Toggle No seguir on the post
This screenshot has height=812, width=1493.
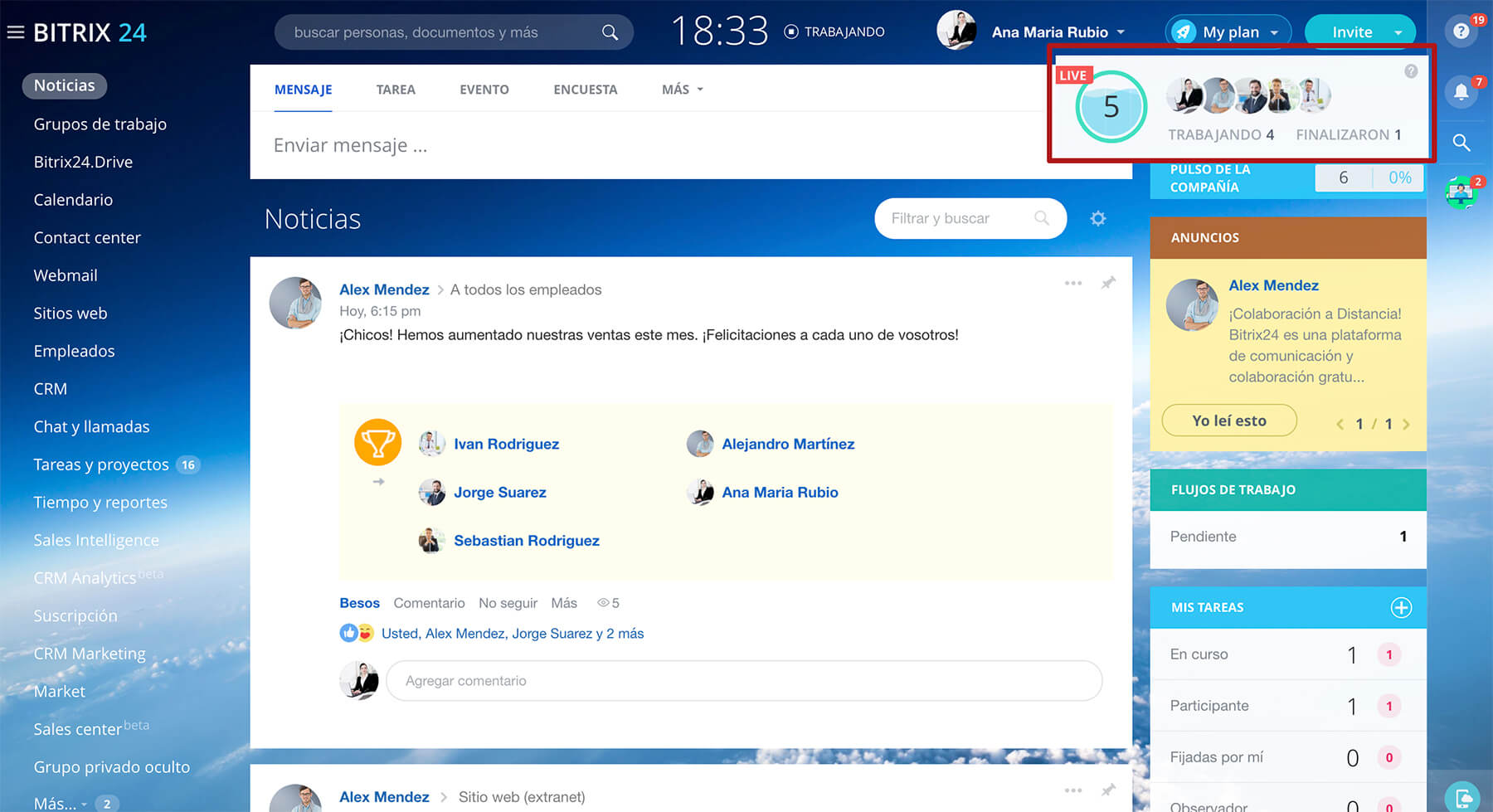[508, 603]
